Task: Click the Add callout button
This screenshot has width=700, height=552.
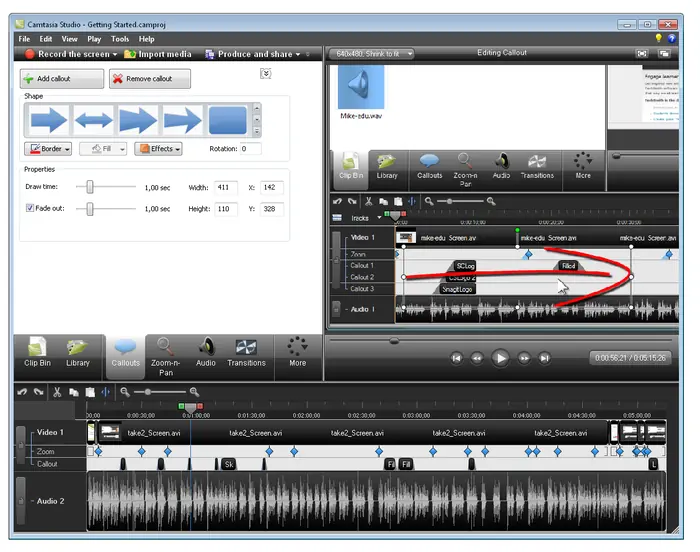Action: point(62,79)
